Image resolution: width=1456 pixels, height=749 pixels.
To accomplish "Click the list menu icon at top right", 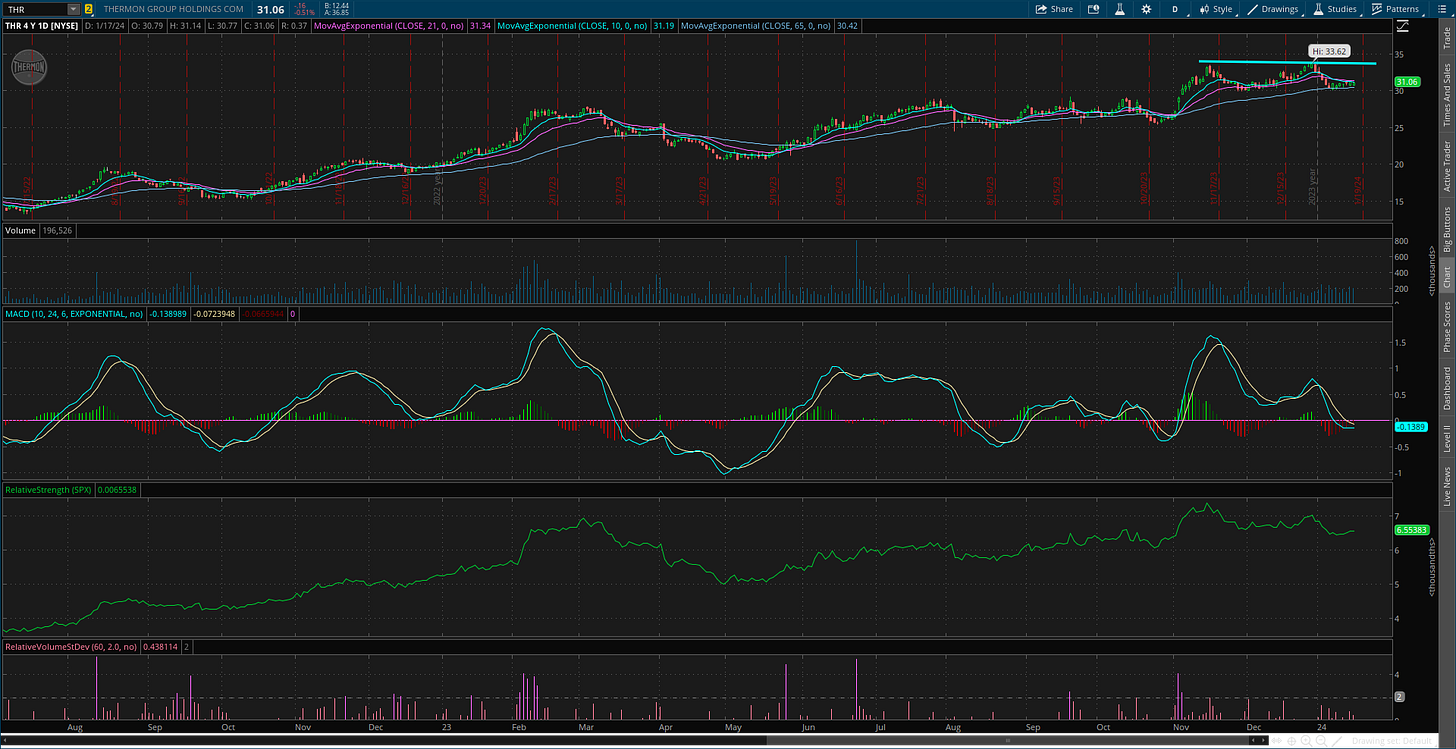I will coord(1443,9).
